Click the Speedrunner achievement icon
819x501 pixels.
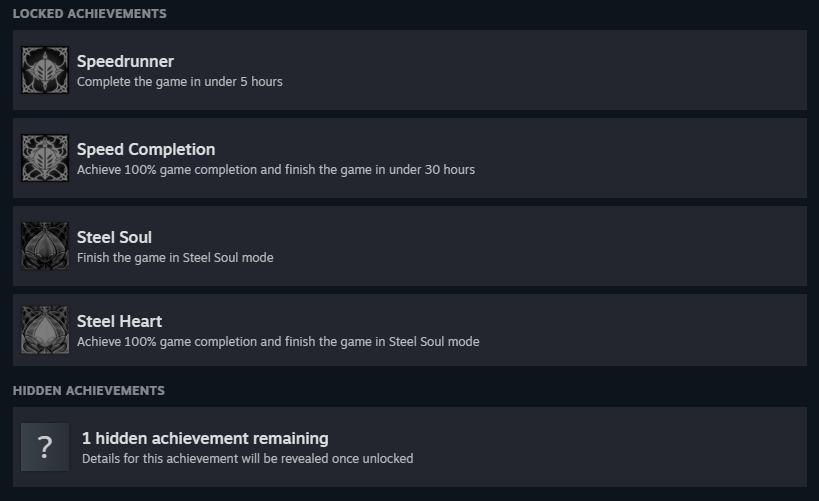coord(45,70)
